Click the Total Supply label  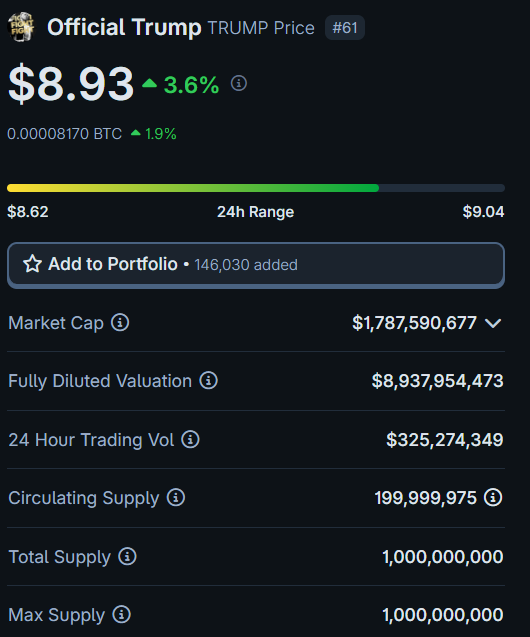[59, 557]
